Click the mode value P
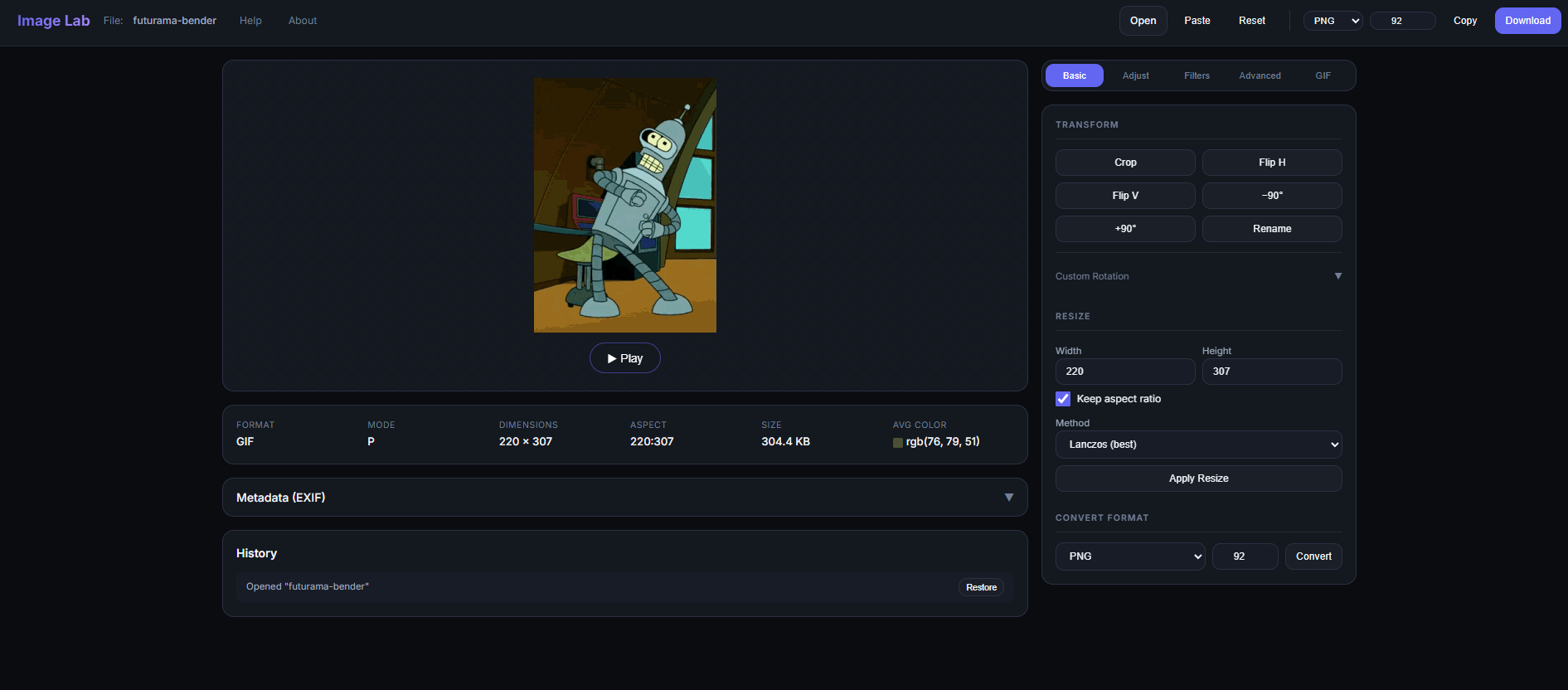The image size is (1568, 690). pos(371,442)
